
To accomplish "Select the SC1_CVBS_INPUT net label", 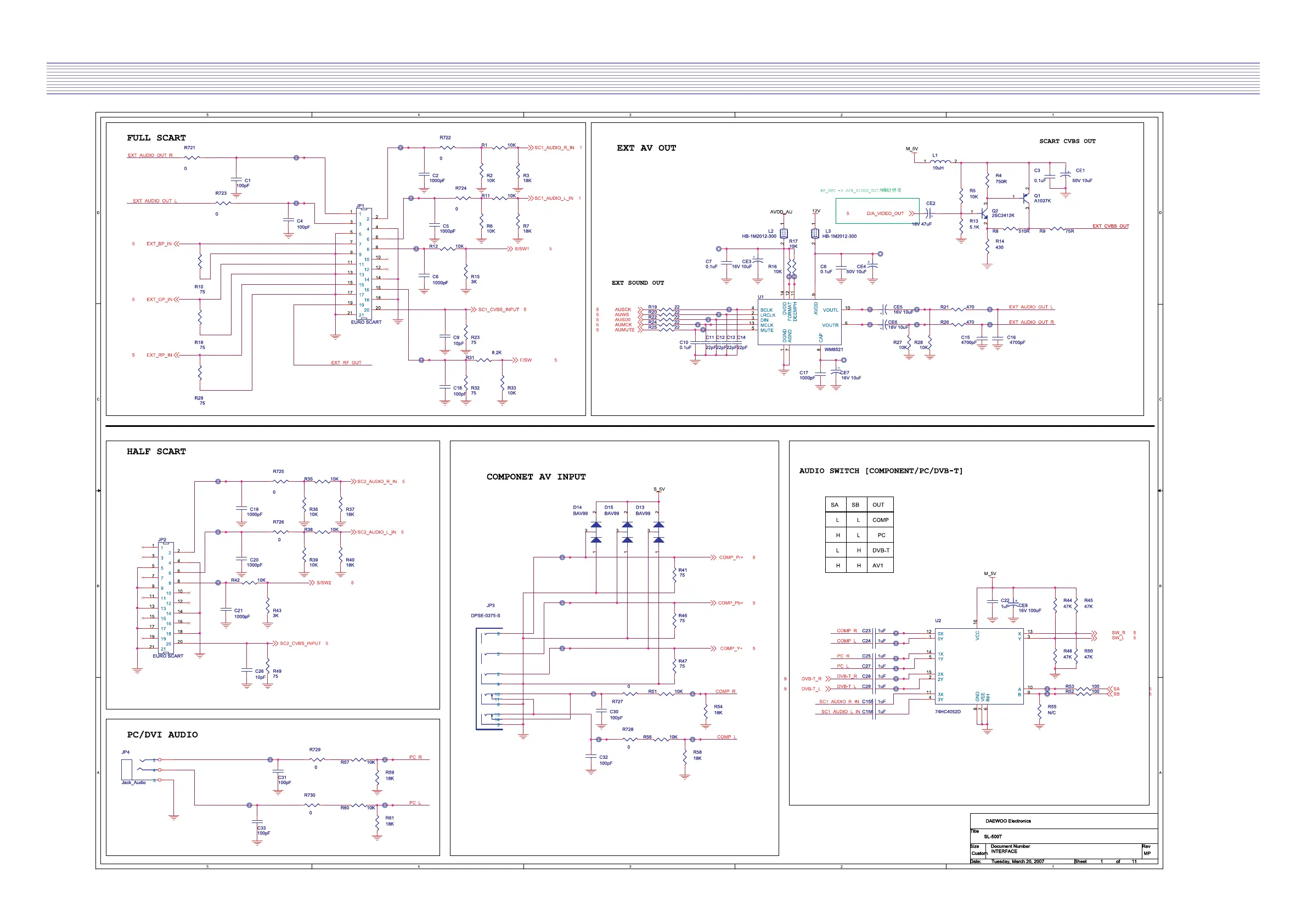I will (x=498, y=309).
